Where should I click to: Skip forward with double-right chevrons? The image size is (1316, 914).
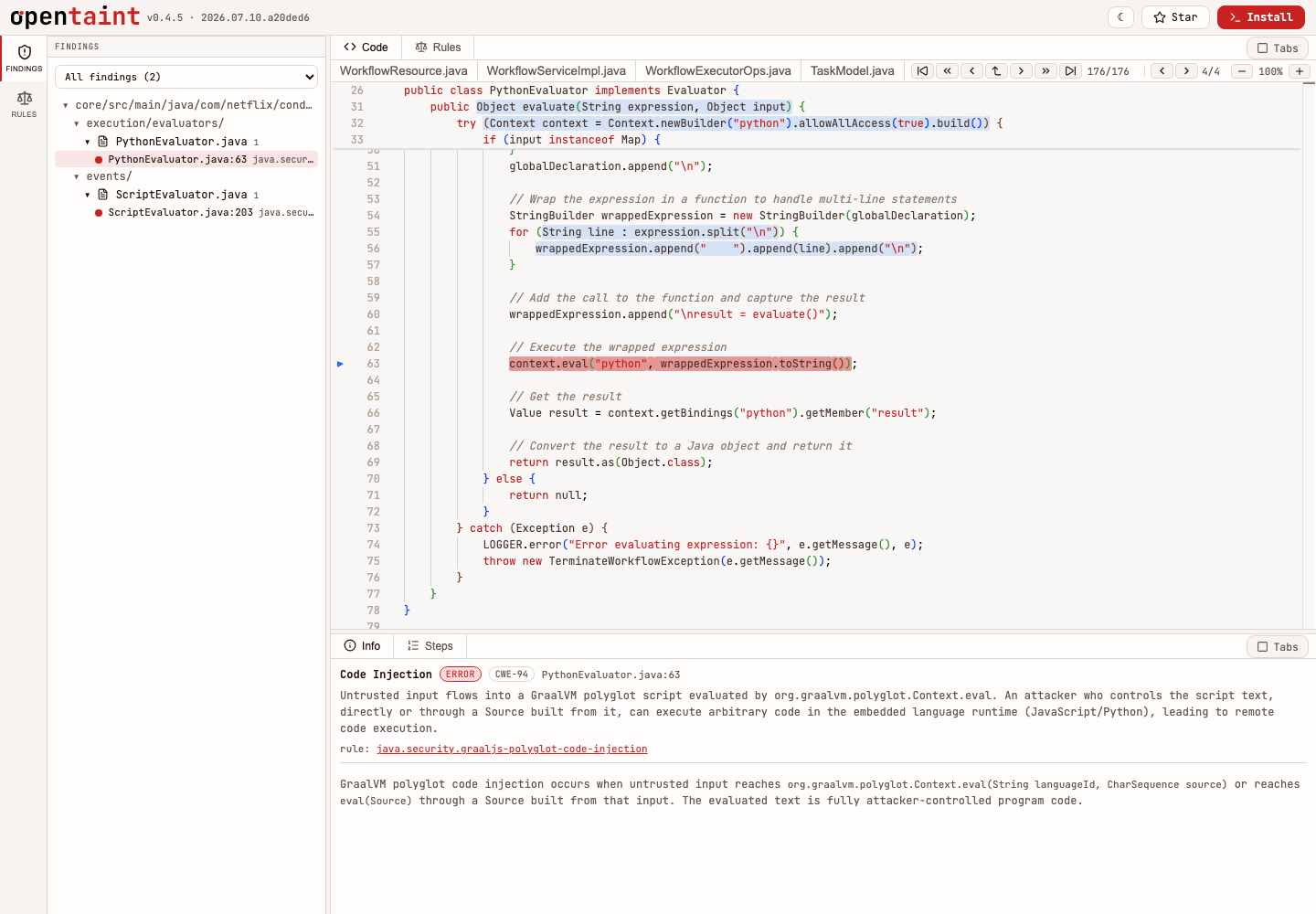[x=1046, y=70]
